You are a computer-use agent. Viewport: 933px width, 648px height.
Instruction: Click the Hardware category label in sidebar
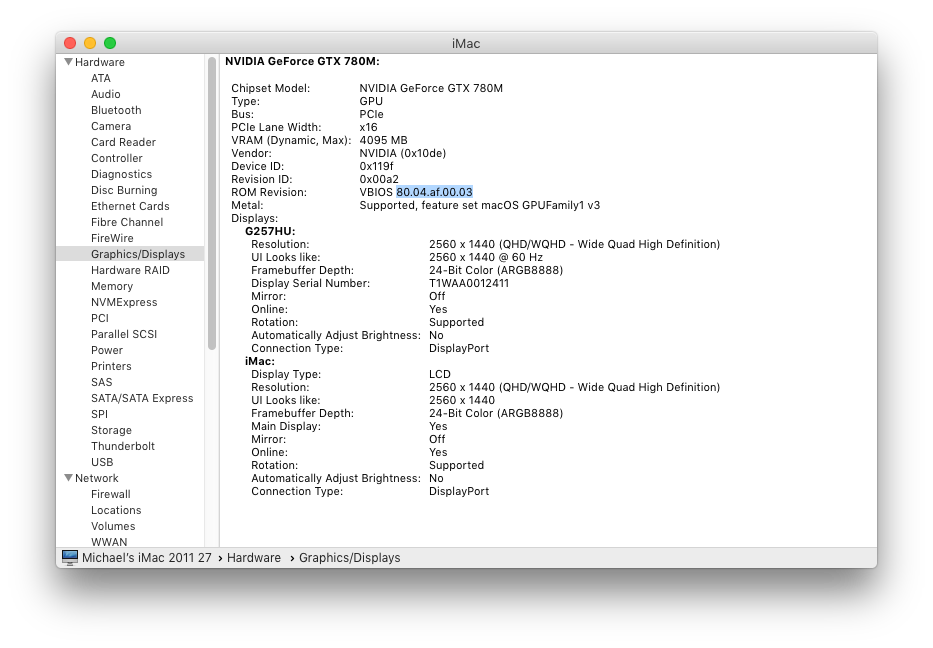click(x=99, y=62)
